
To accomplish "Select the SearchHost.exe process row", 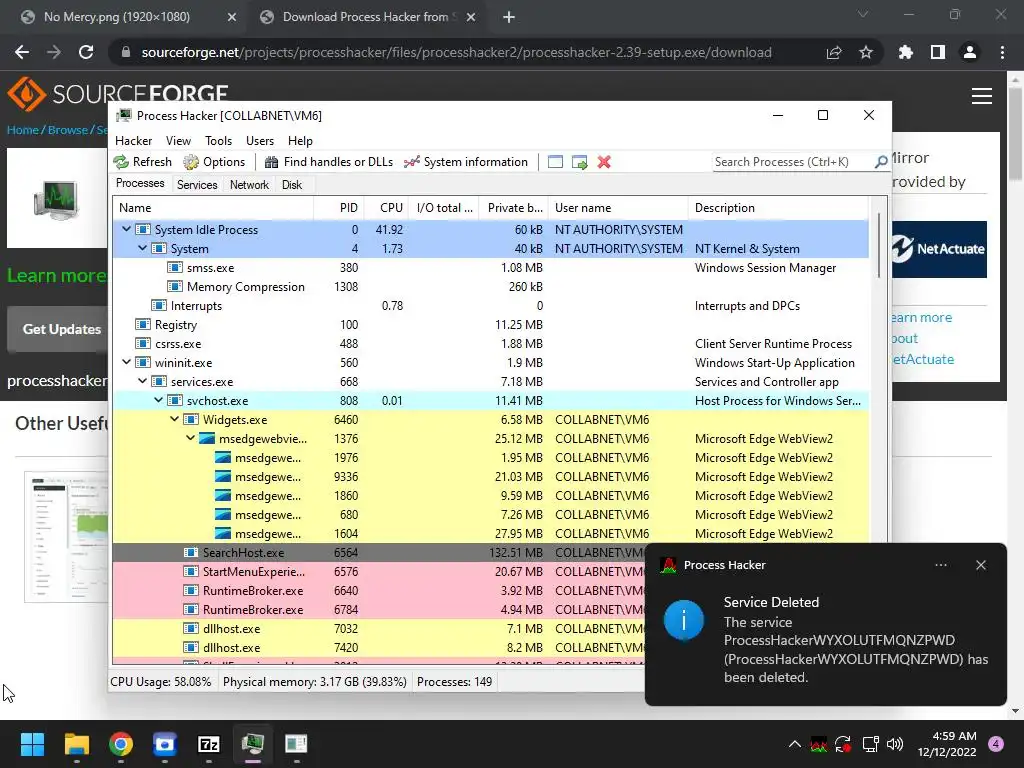I will (x=379, y=552).
